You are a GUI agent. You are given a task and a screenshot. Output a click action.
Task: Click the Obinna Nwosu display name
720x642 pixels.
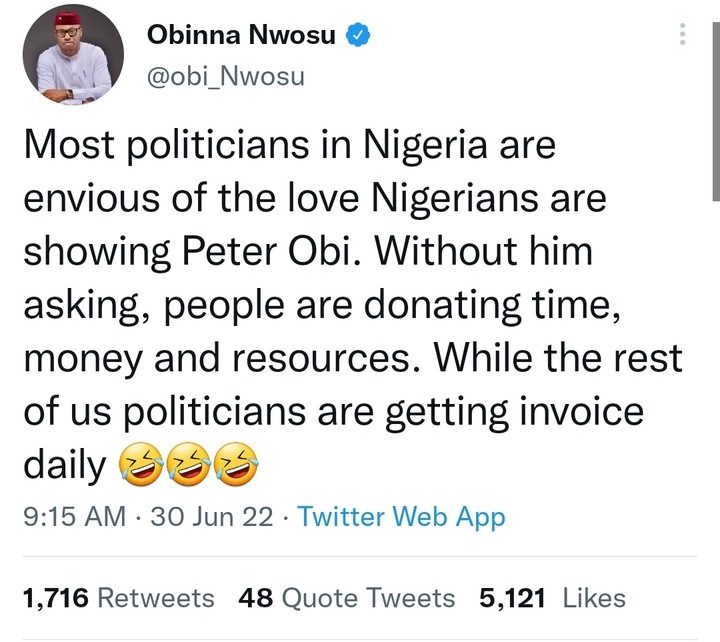pyautogui.click(x=243, y=35)
